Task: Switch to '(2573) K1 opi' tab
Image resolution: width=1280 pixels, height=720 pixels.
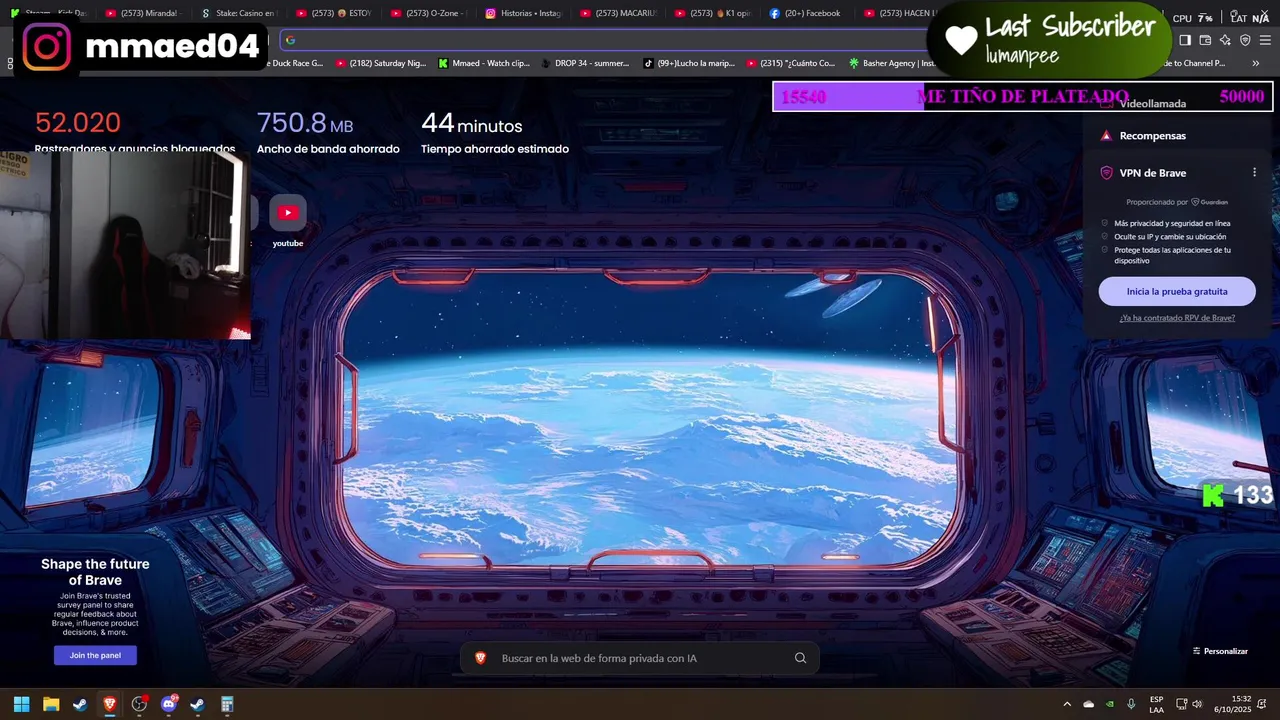Action: tap(713, 14)
